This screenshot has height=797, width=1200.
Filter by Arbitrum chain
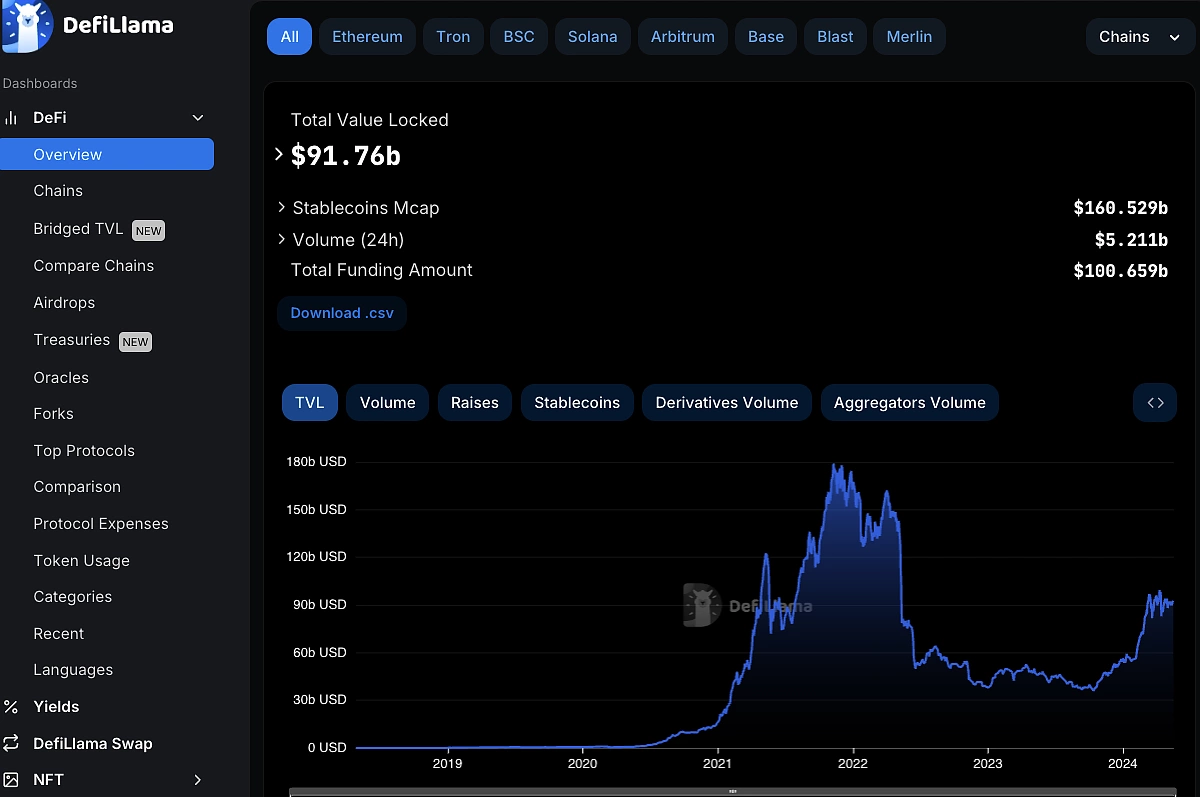683,37
